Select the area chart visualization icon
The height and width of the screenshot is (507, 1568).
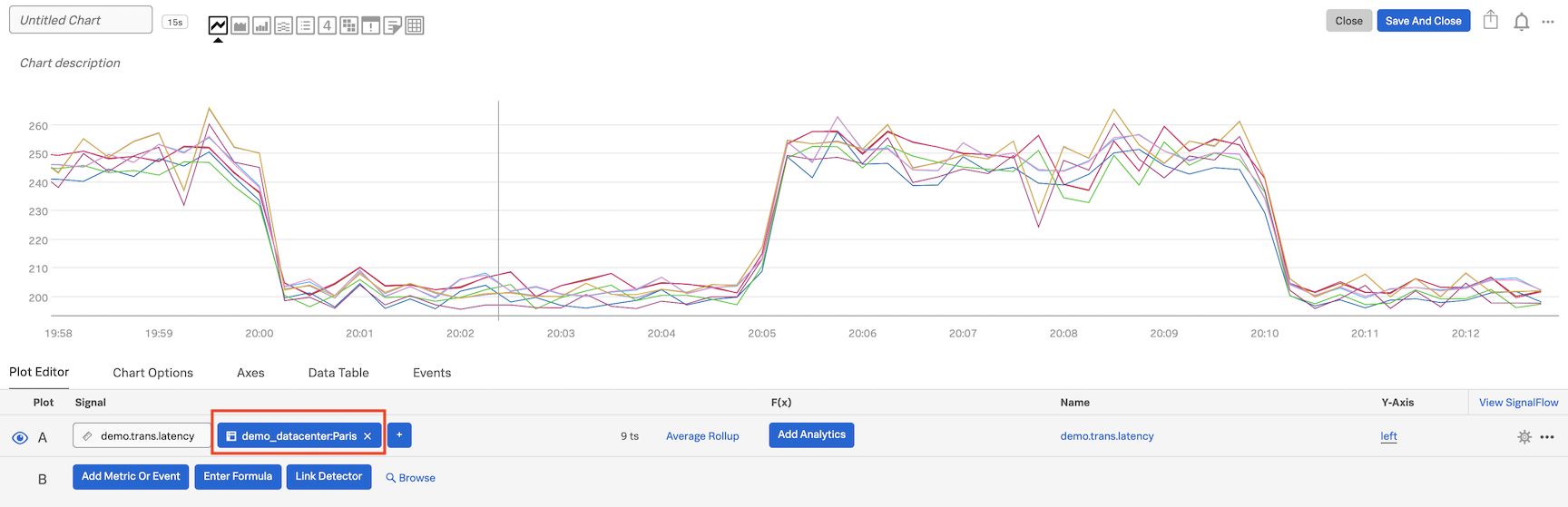point(240,25)
